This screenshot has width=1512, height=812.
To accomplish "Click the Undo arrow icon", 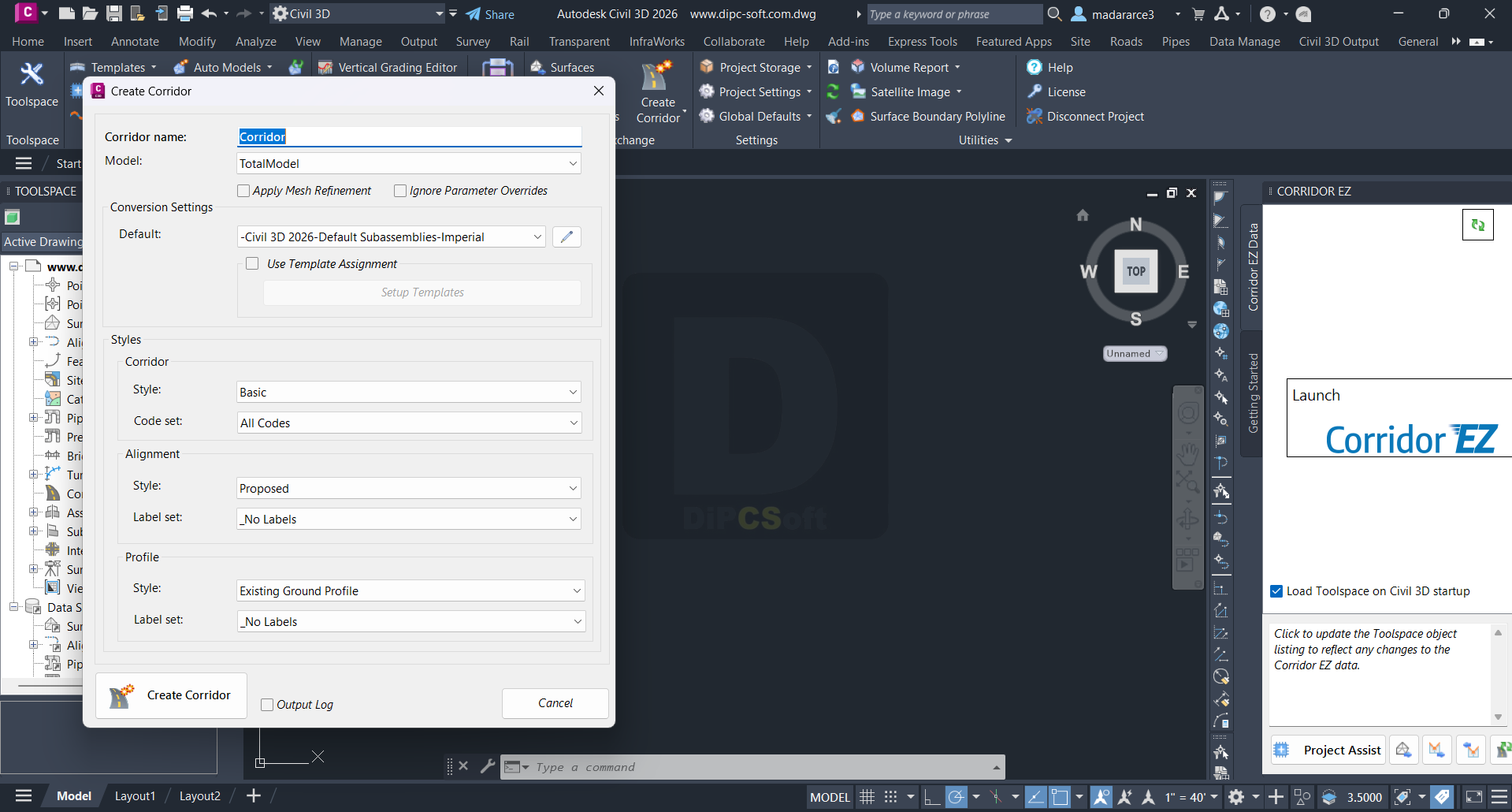I will pos(209,13).
